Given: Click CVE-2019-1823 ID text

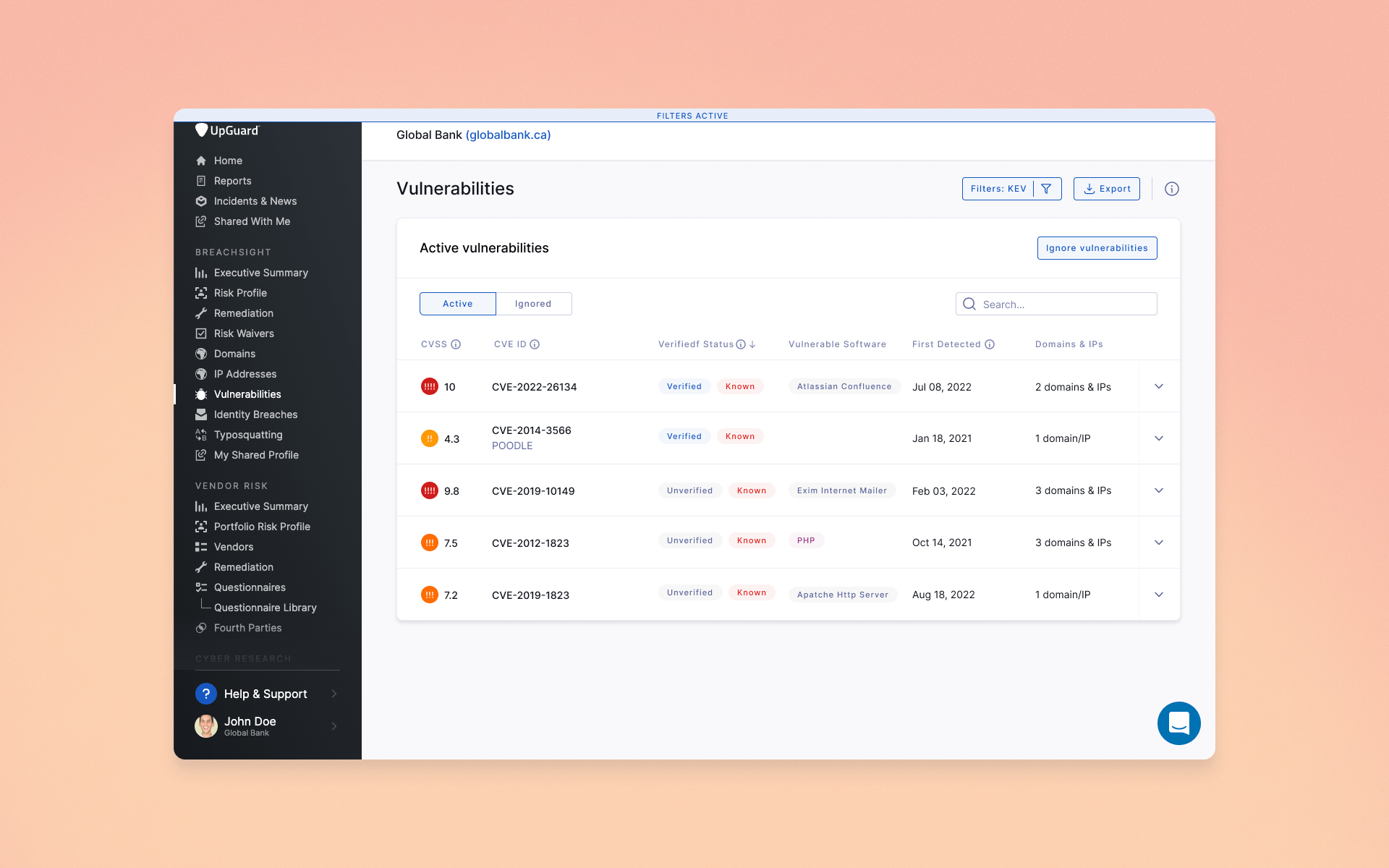Looking at the screenshot, I should pos(530,595).
